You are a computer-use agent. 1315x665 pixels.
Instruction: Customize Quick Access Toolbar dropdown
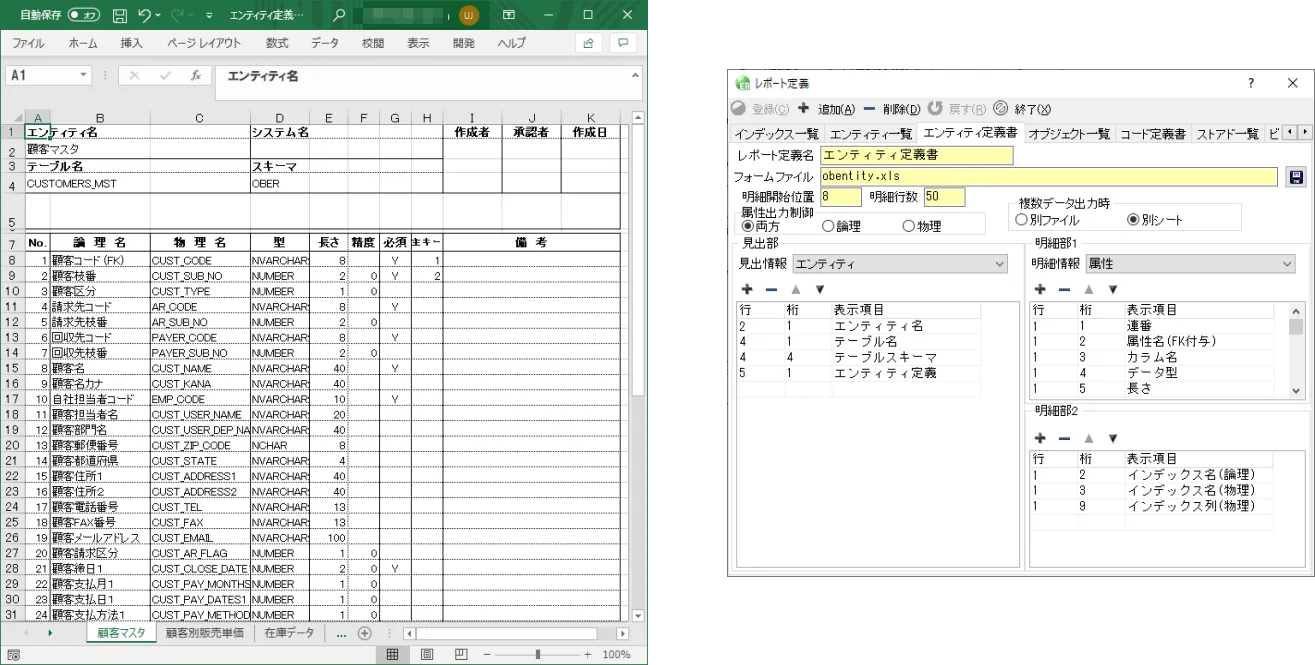point(209,15)
